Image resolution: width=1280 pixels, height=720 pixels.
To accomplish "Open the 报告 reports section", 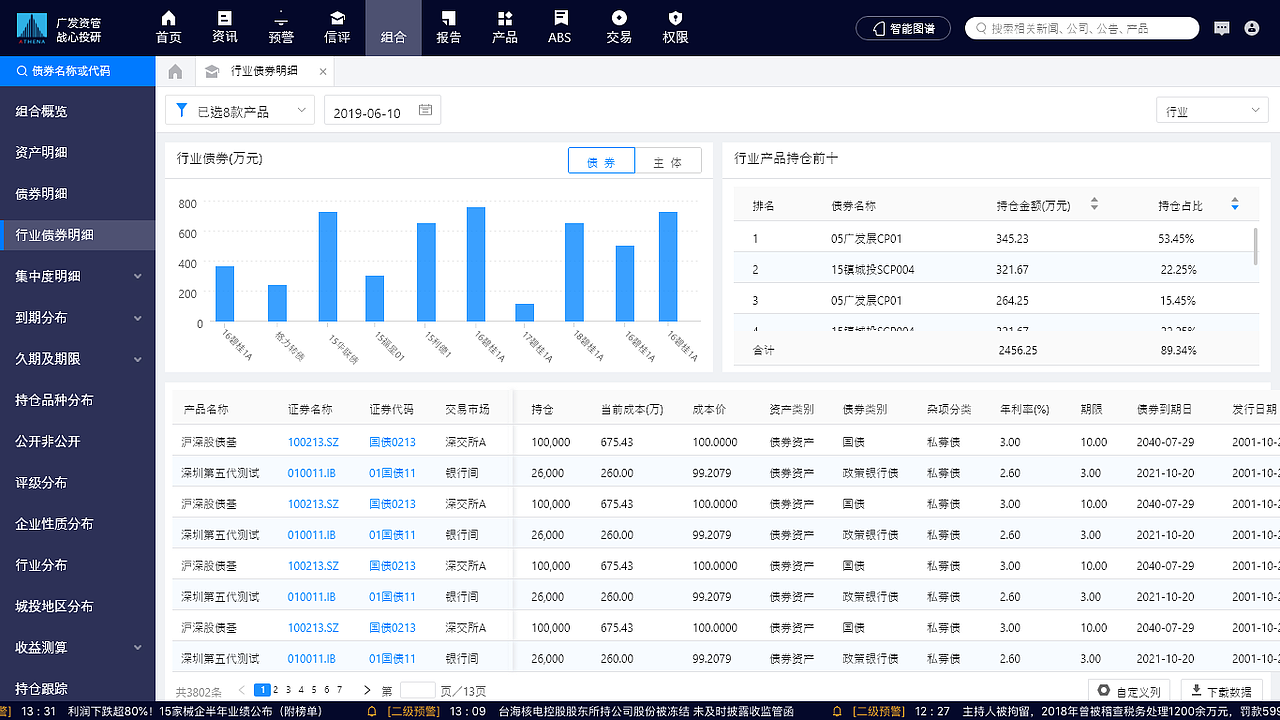I will click(449, 27).
